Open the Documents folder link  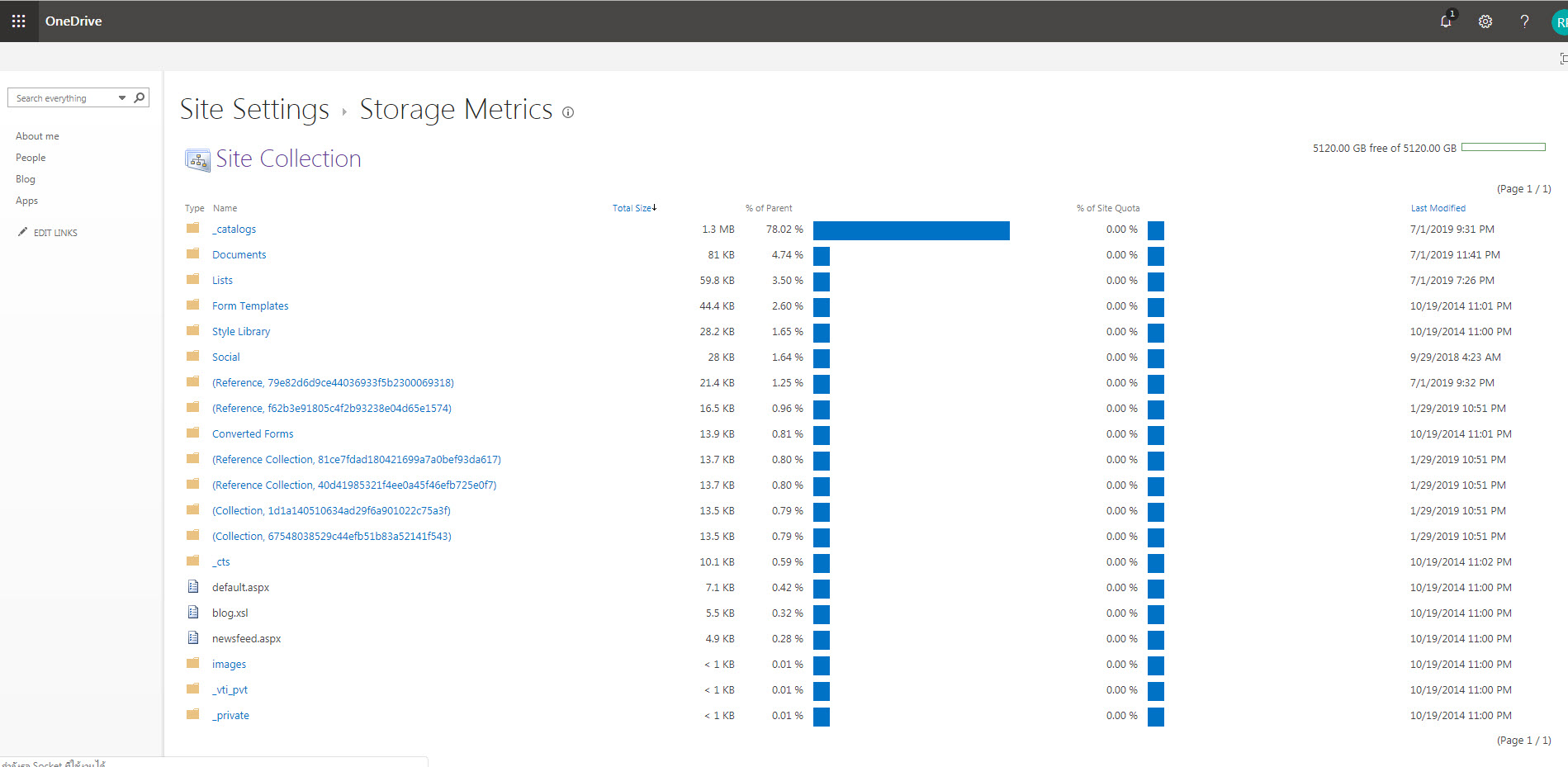239,255
